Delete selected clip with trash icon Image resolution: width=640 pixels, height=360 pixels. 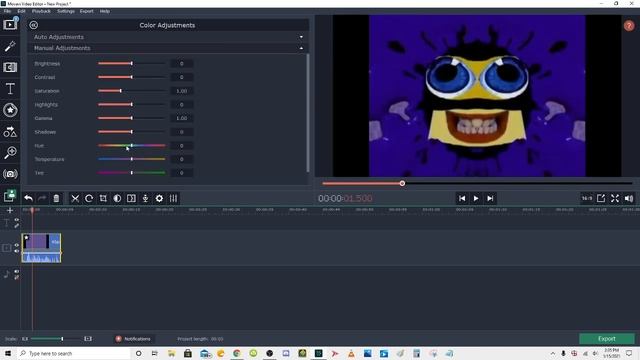click(x=56, y=198)
